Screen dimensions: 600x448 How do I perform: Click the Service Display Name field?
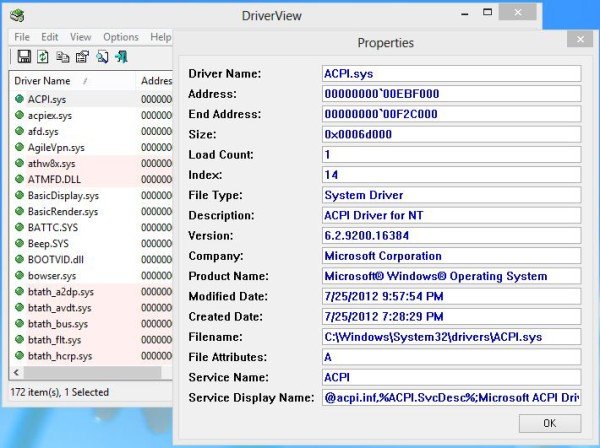click(450, 398)
